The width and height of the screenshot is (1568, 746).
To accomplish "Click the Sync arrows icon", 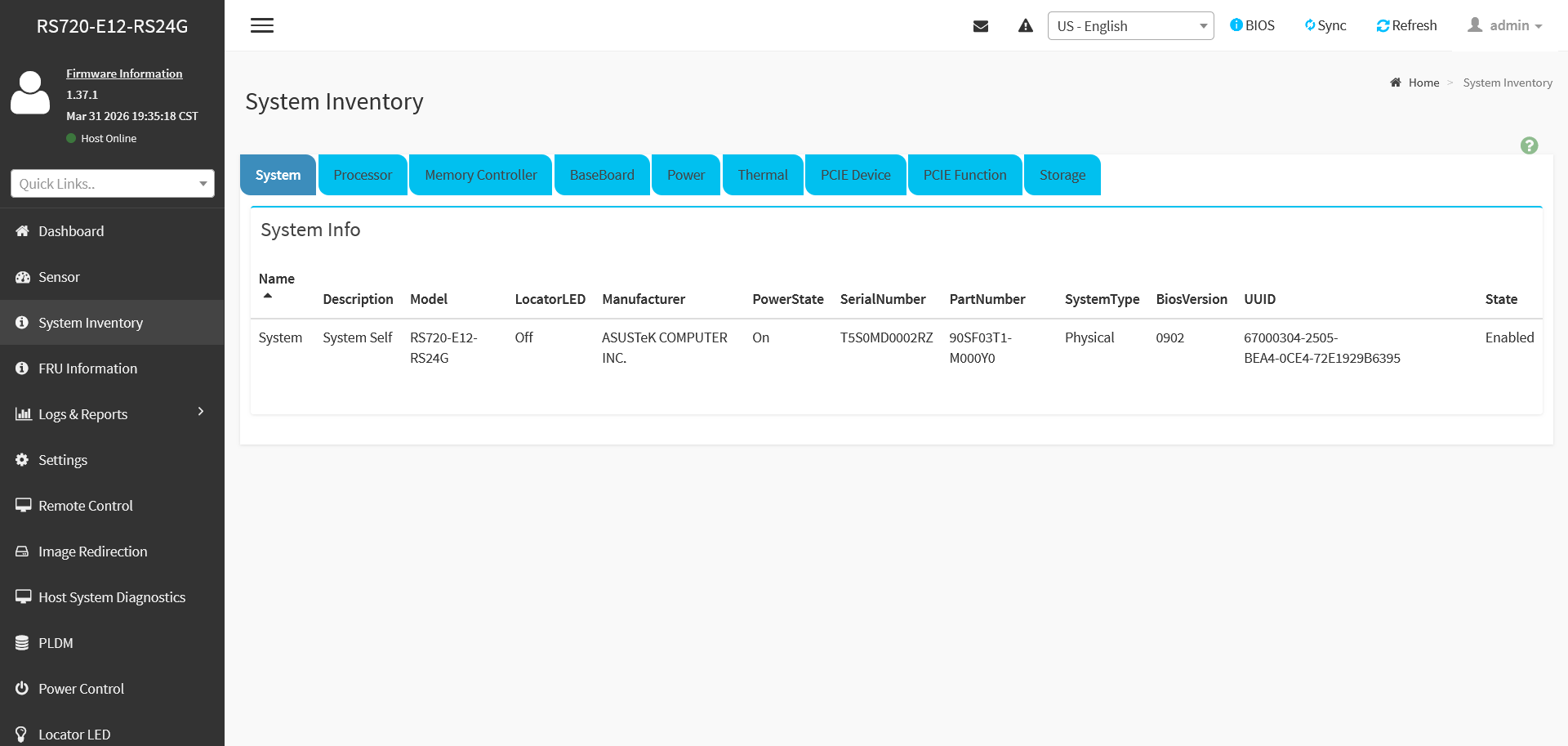I will point(1310,25).
